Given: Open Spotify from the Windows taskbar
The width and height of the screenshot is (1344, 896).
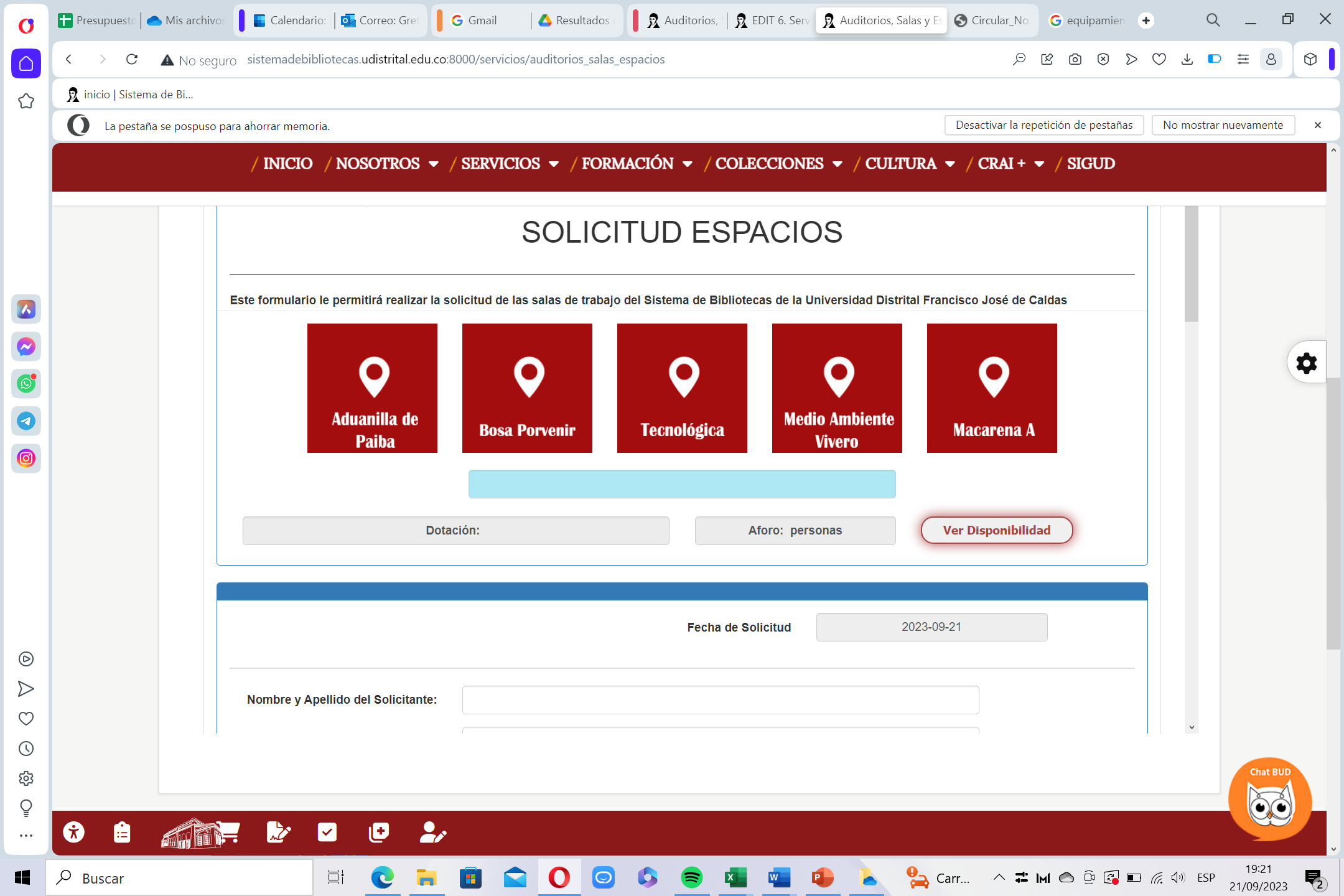Looking at the screenshot, I should coord(691,878).
